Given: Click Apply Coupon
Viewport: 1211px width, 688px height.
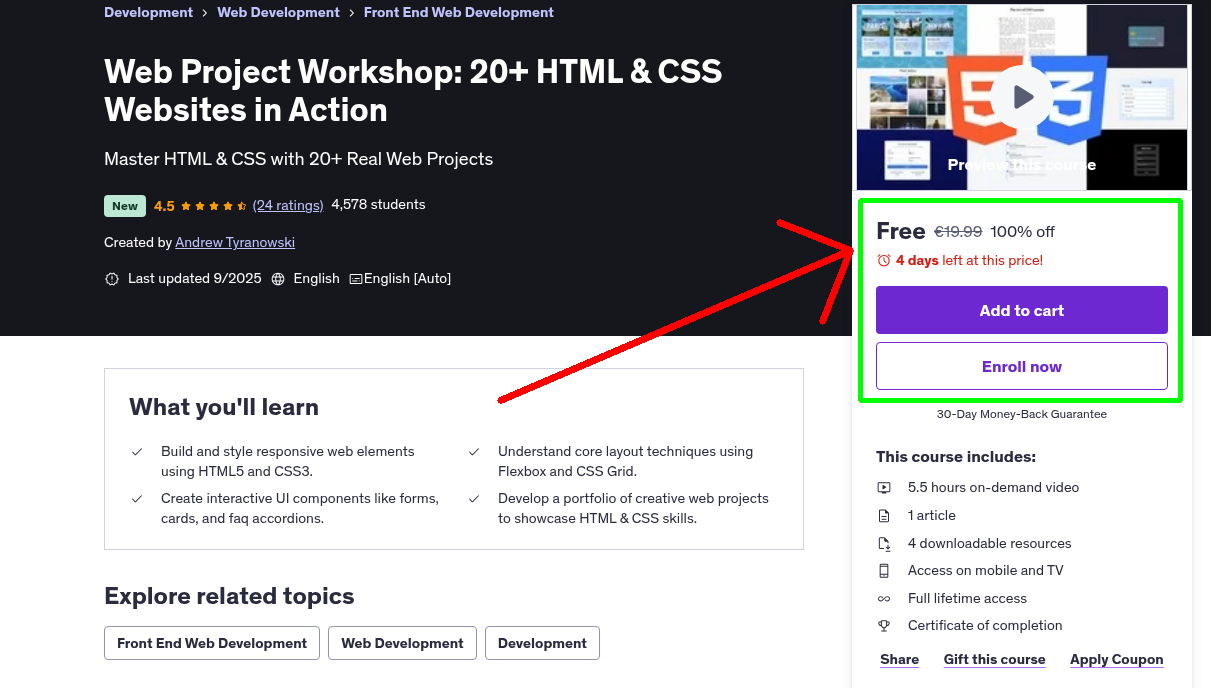Looking at the screenshot, I should pos(1116,659).
